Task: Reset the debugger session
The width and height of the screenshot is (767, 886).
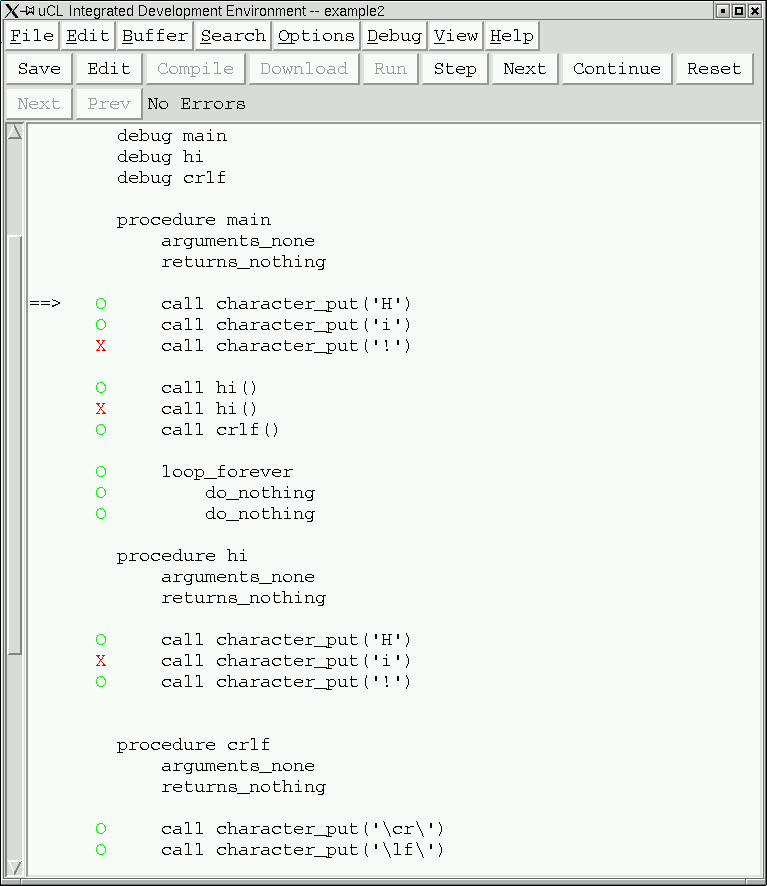Action: pos(714,69)
